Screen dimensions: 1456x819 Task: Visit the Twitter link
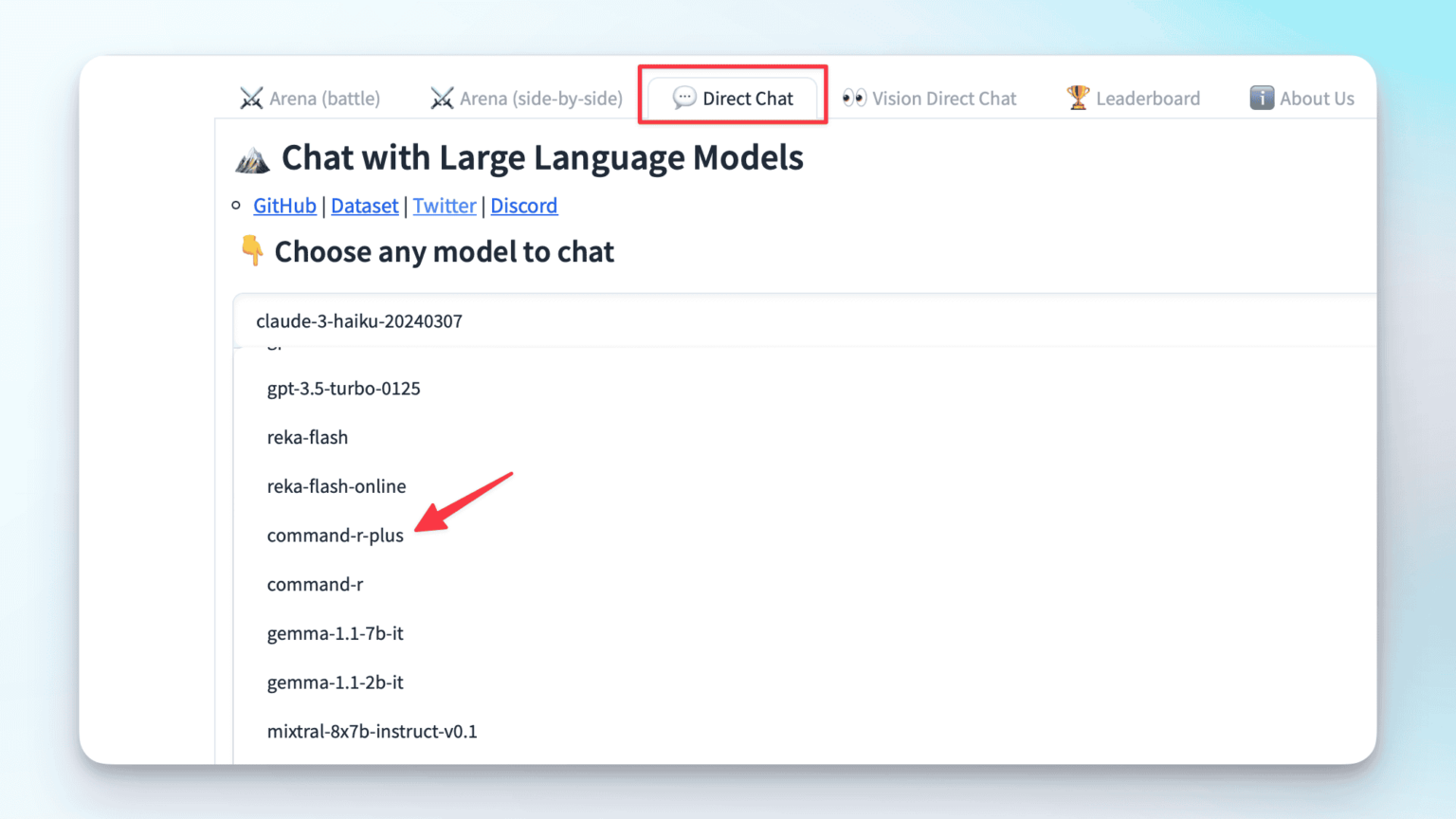pos(444,206)
